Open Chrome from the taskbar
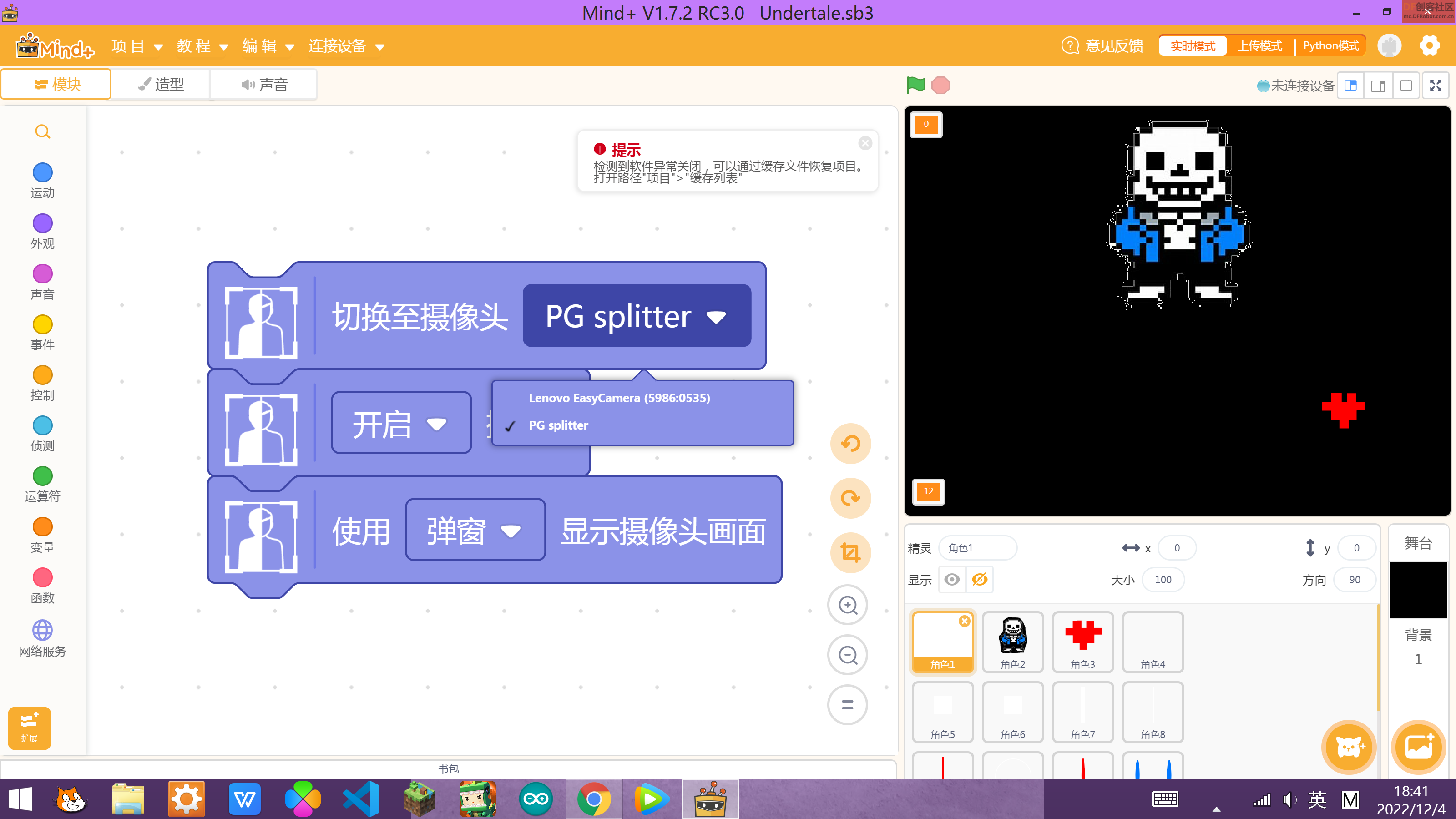The image size is (1456, 819). coord(593,799)
